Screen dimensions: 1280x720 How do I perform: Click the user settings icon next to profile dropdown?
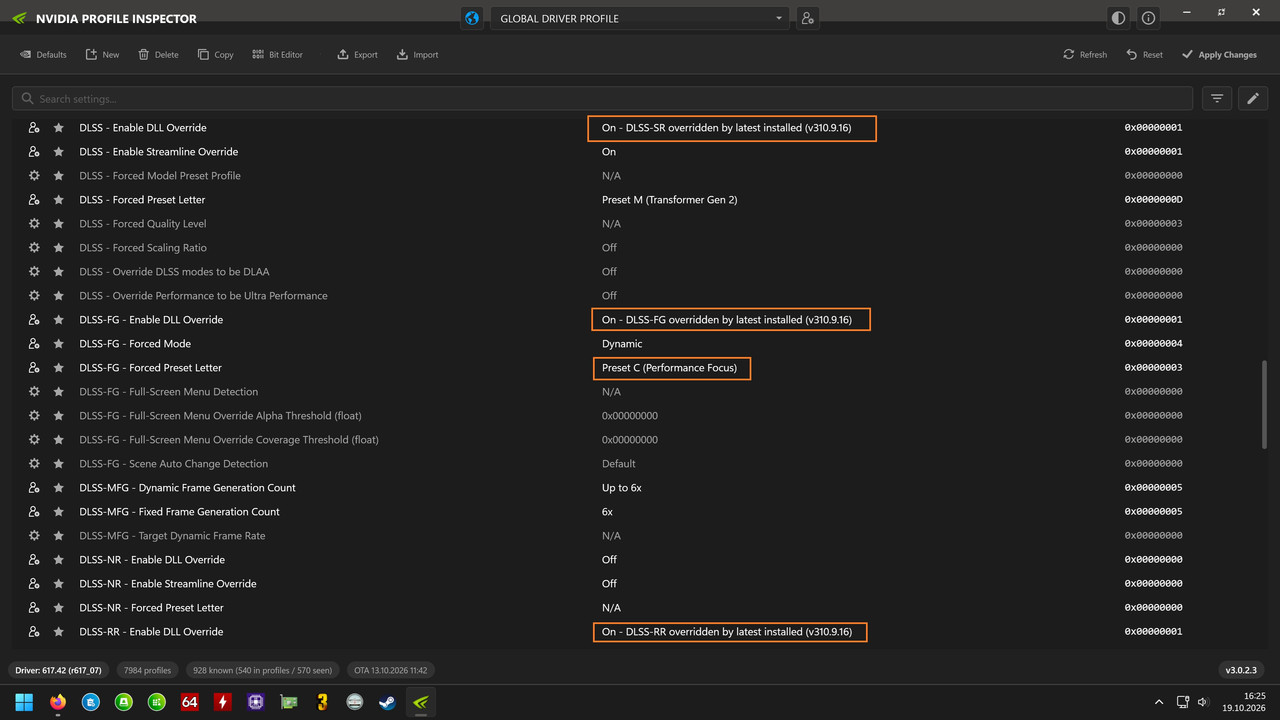point(807,18)
